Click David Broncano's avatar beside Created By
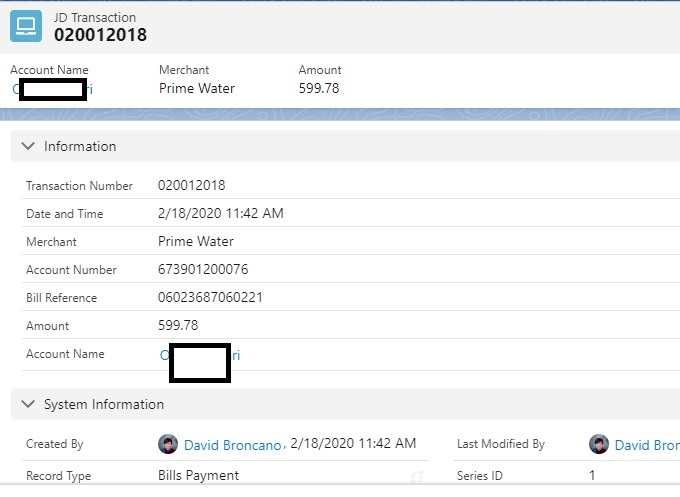 [168, 444]
